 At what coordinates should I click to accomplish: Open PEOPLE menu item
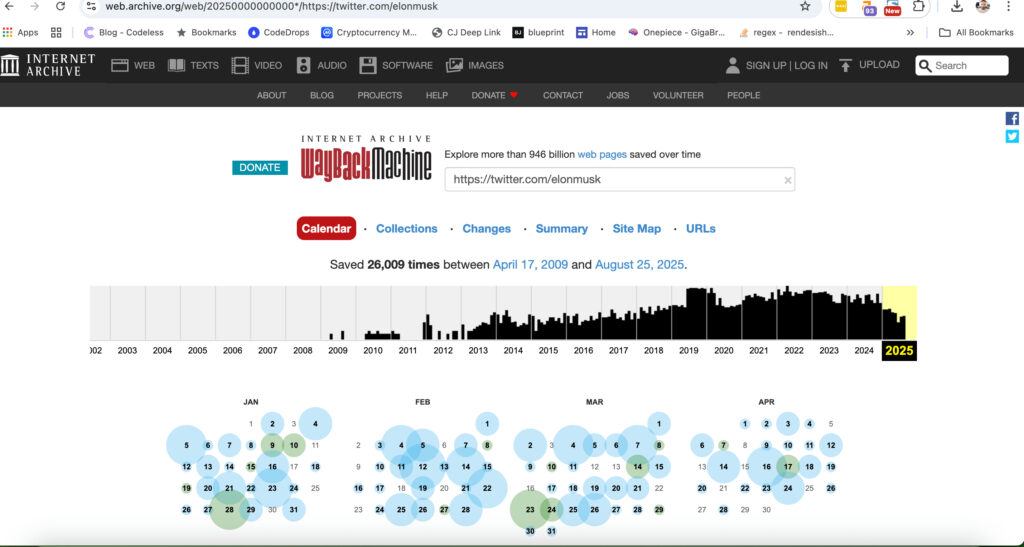coord(744,95)
